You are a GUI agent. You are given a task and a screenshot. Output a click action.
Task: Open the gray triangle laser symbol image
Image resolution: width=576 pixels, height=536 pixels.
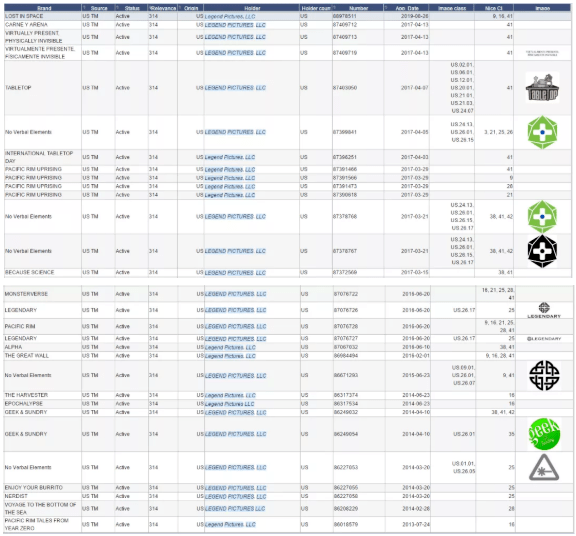pyautogui.click(x=544, y=467)
